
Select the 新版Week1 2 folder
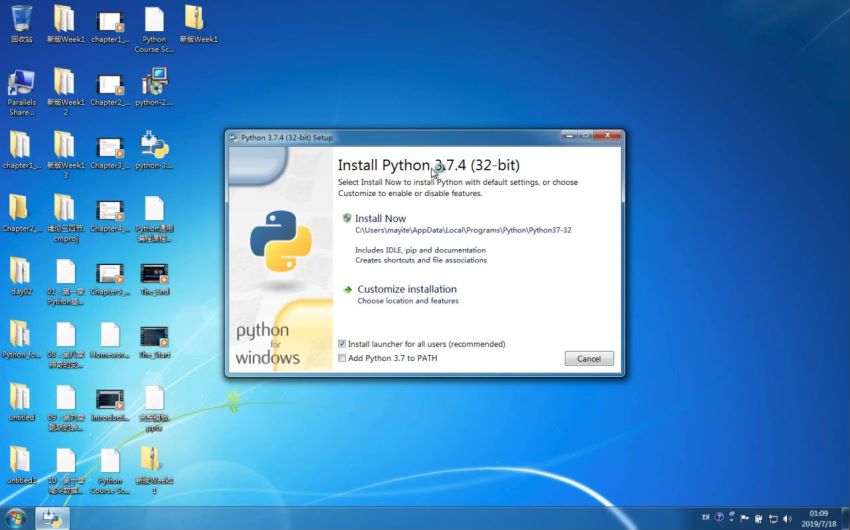click(65, 92)
